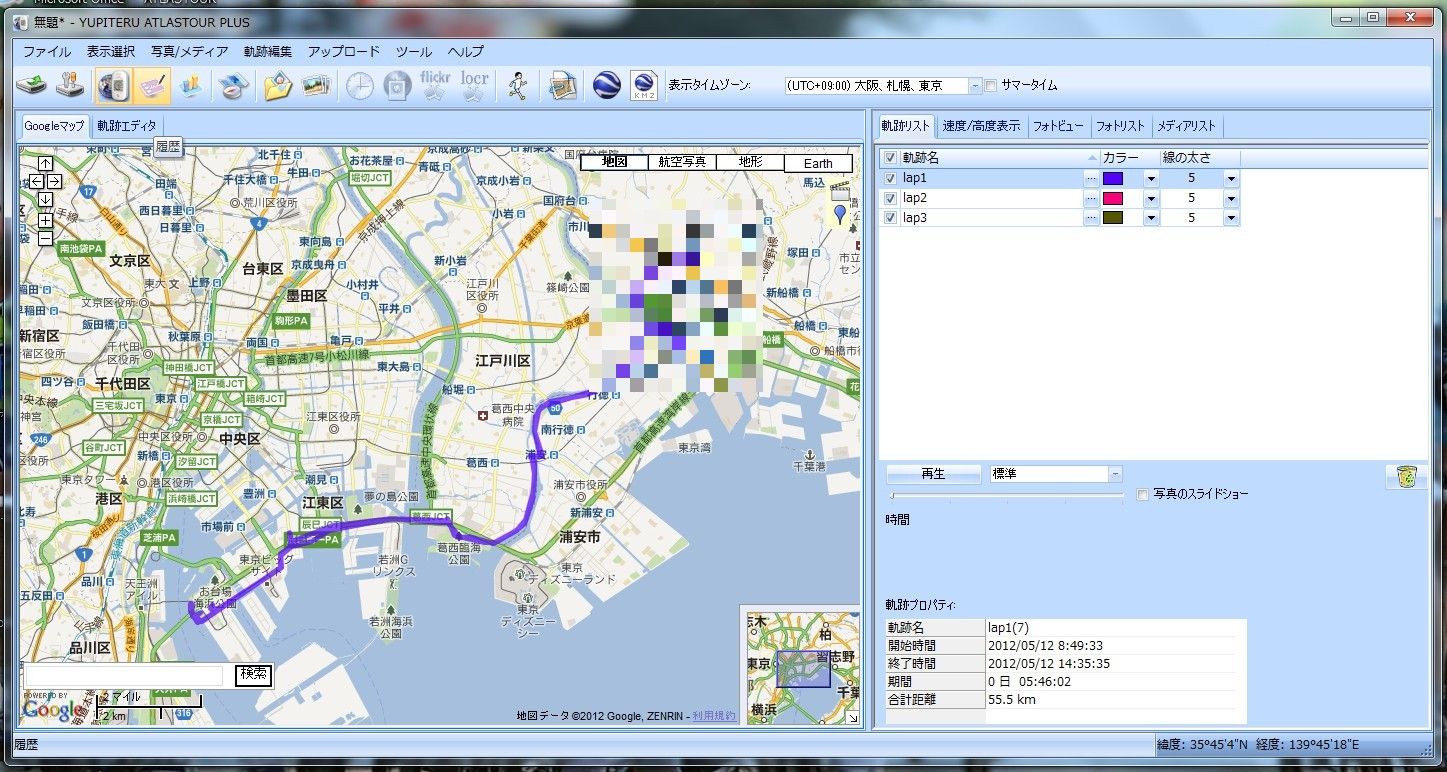The width and height of the screenshot is (1447, 772).
Task: Open the lap3 line thickness dropdown
Action: 1231,218
